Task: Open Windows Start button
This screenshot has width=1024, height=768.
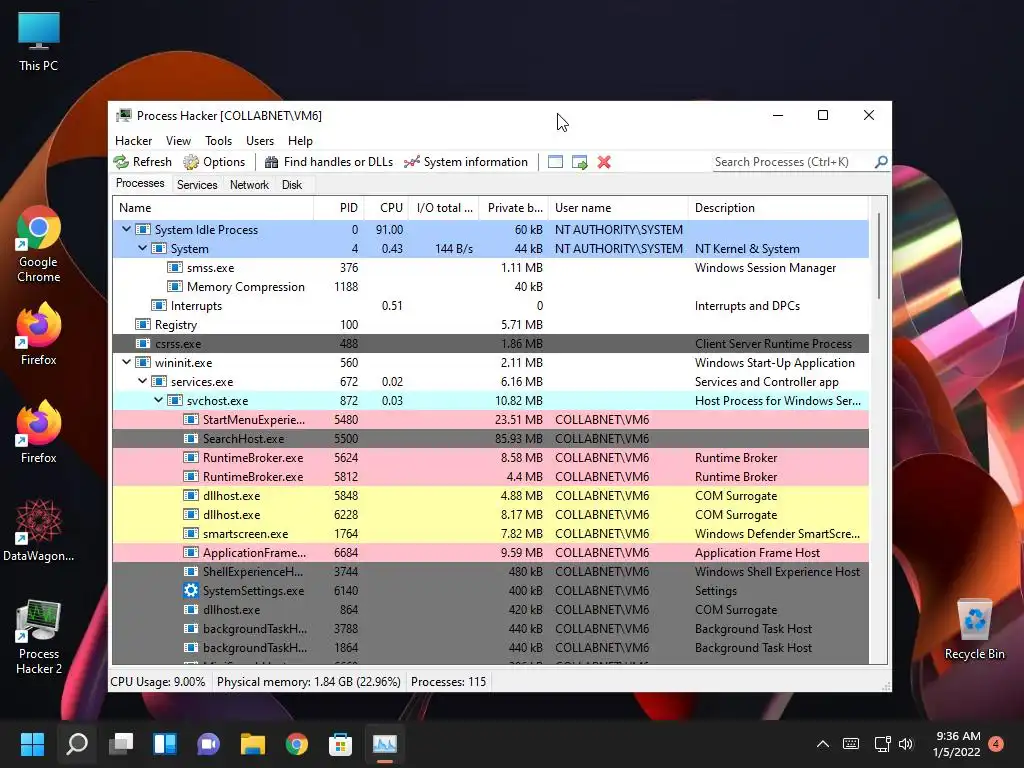Action: pos(32,744)
